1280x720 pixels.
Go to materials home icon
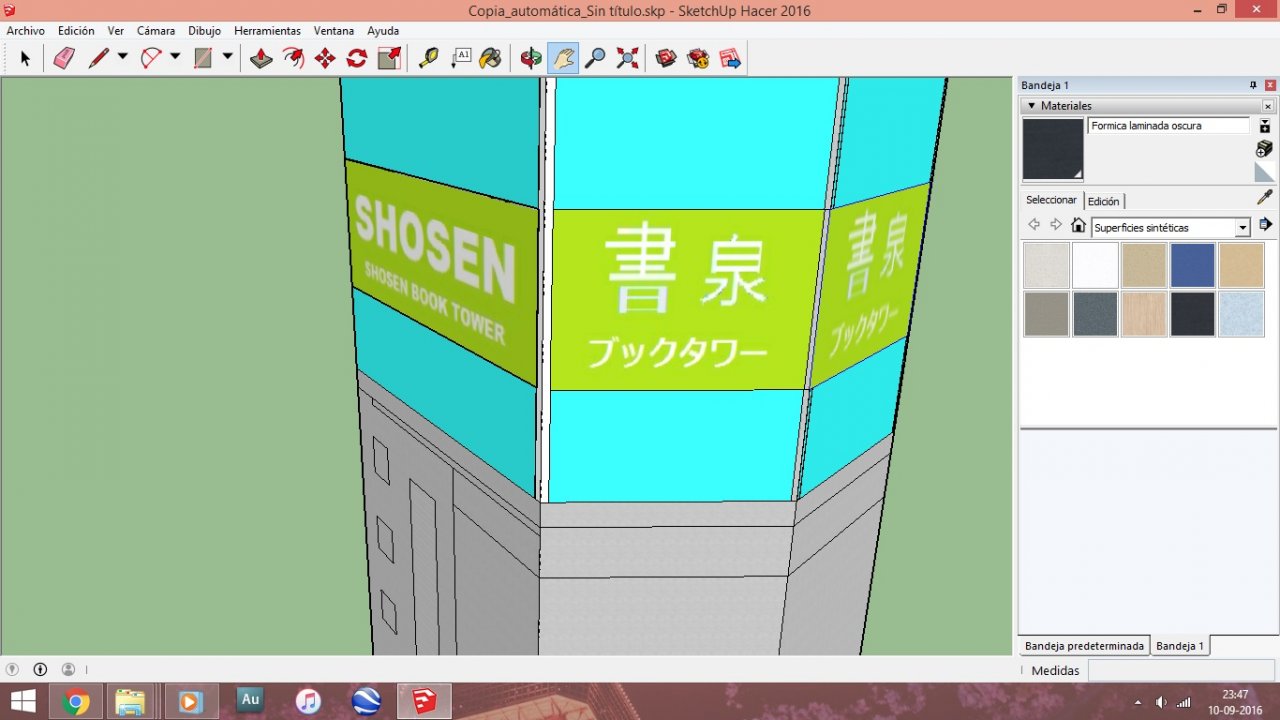[x=1078, y=225]
